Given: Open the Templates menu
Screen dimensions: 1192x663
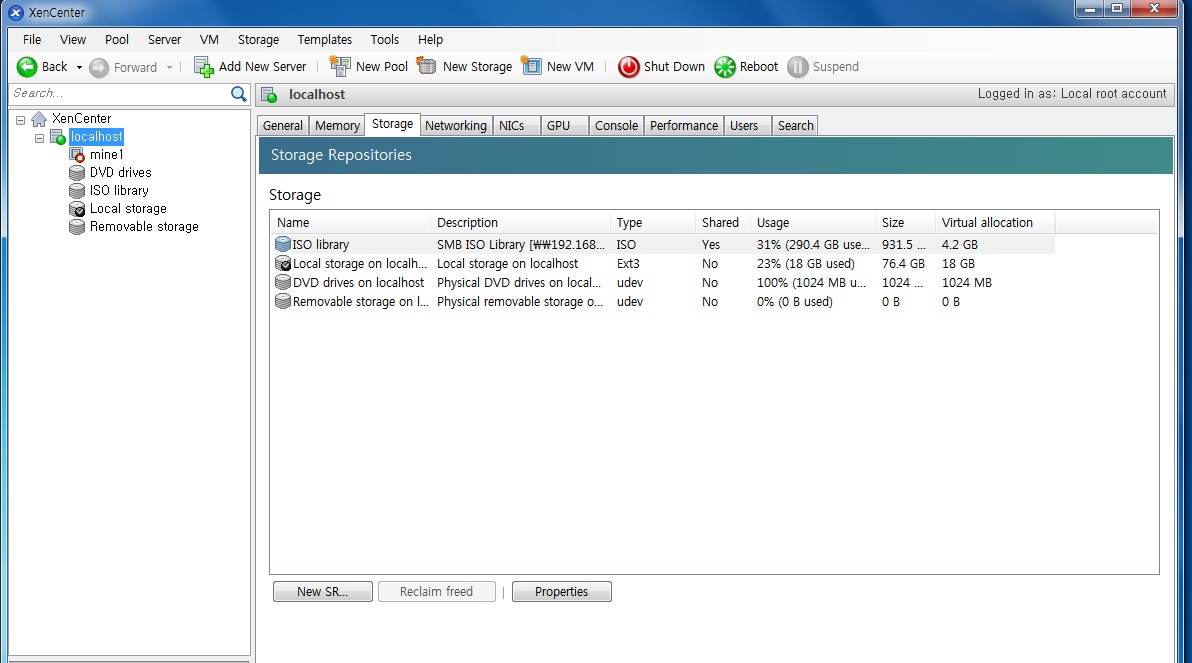Looking at the screenshot, I should click(x=325, y=40).
